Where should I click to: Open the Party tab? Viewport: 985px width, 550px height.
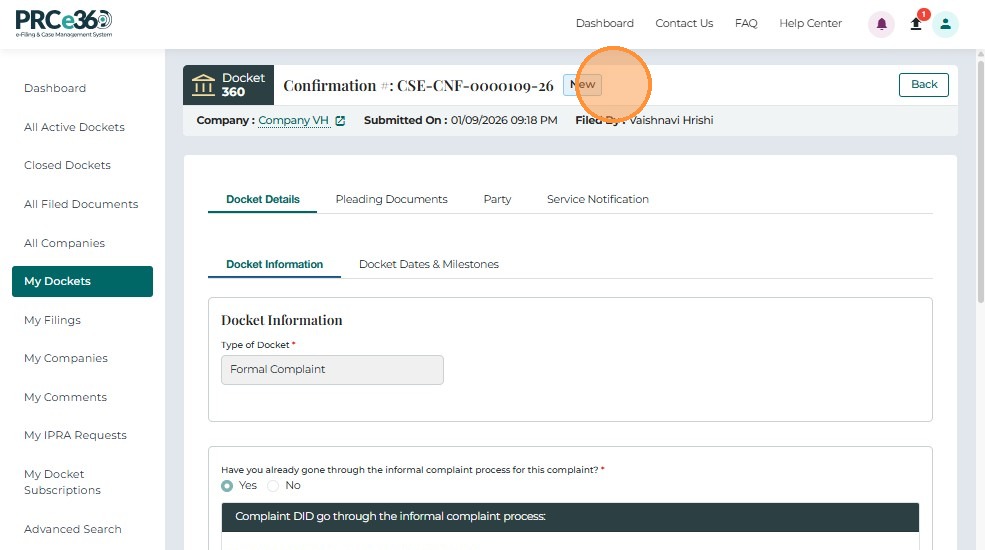(x=497, y=199)
